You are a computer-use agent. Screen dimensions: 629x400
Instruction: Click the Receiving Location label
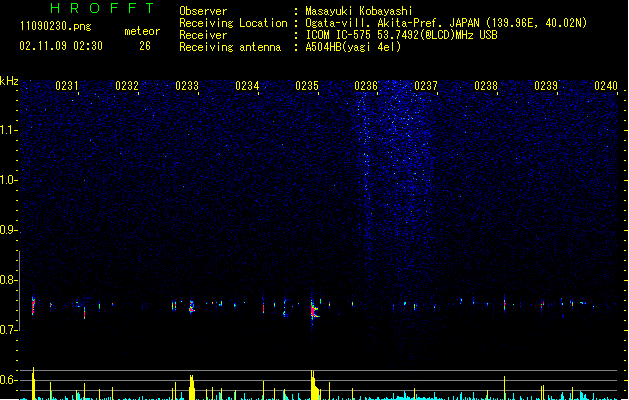(233, 23)
